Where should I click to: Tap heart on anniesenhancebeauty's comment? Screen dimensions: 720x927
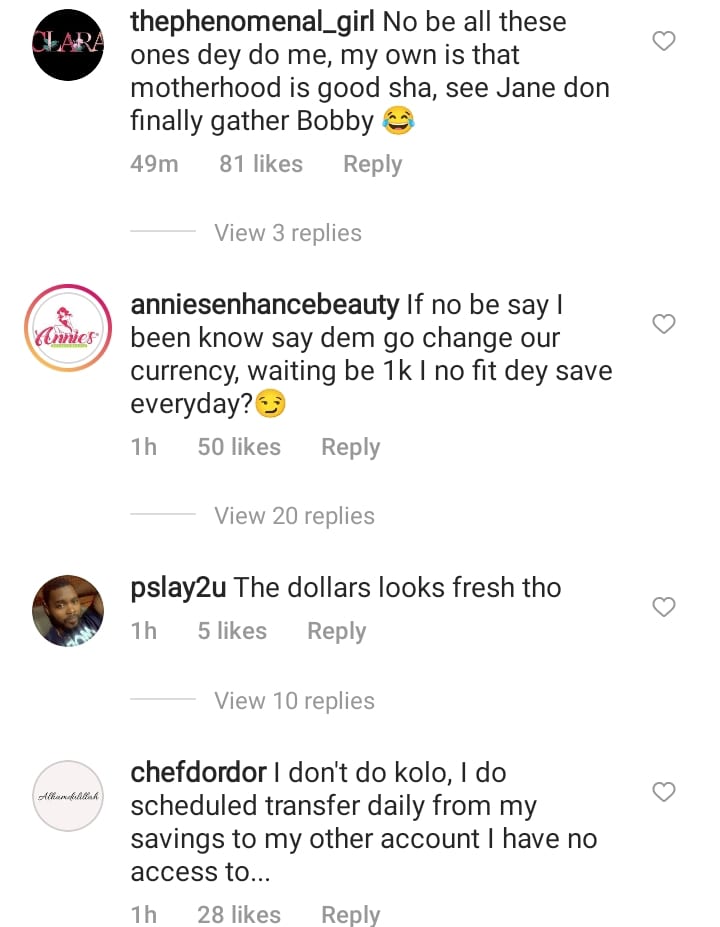point(663,324)
